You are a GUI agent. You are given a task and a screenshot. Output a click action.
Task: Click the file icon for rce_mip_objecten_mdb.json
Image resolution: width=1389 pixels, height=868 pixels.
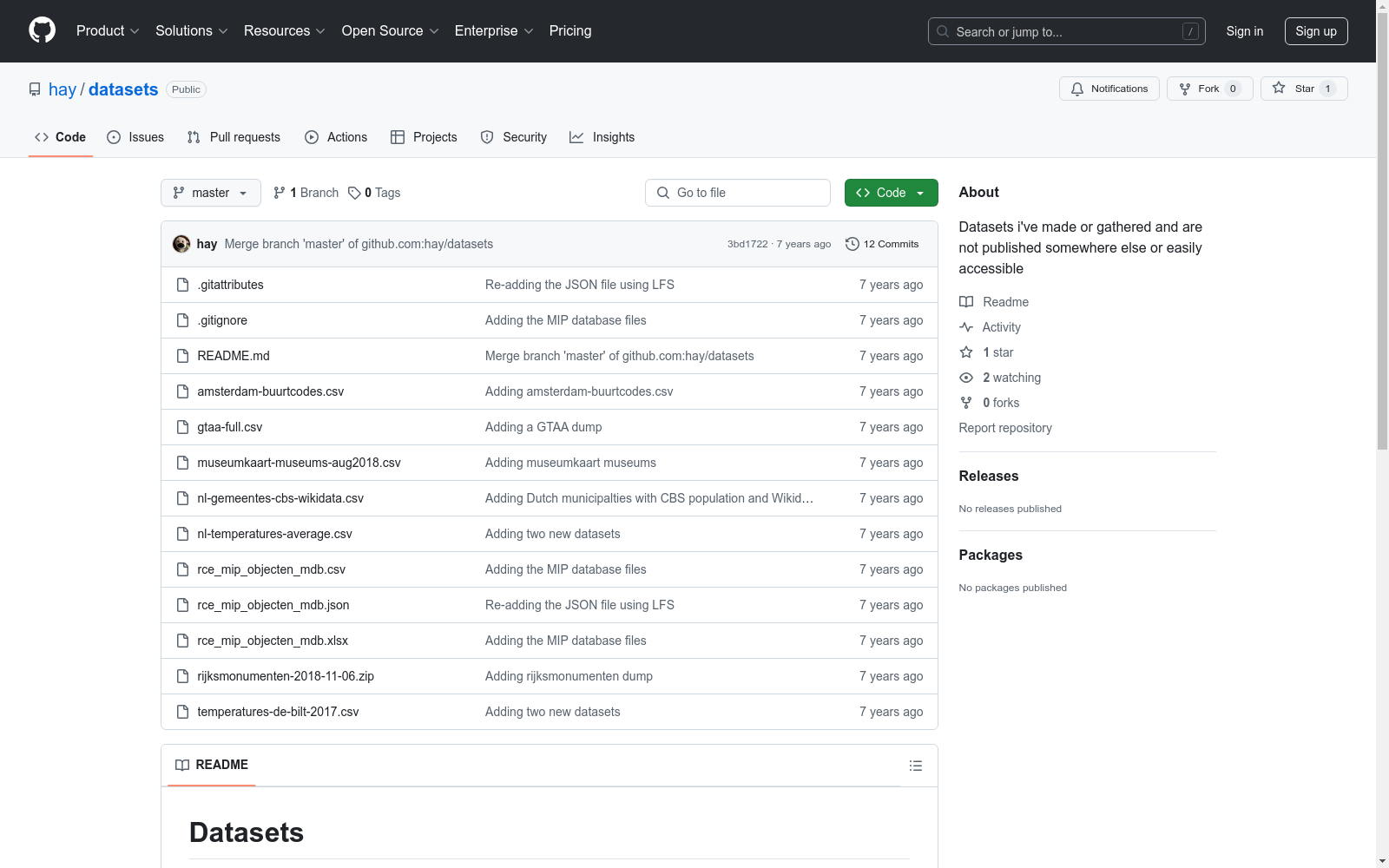pyautogui.click(x=182, y=605)
